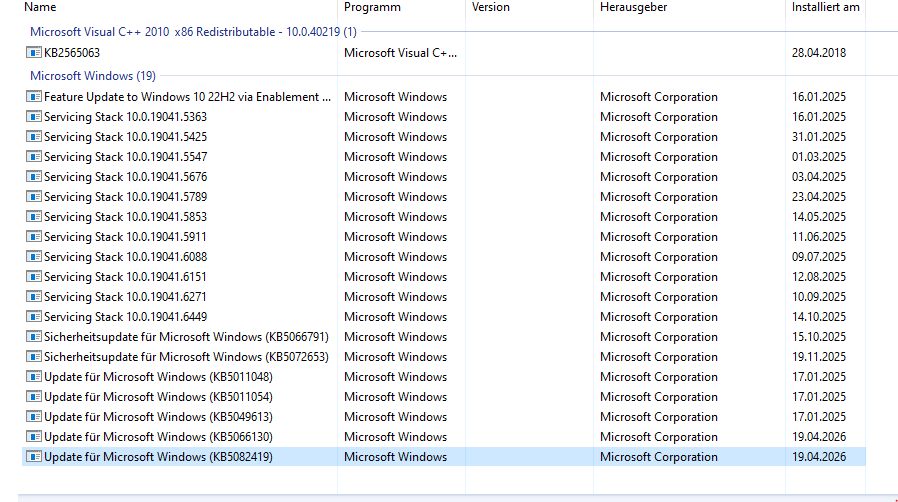Select Servicing Stack 10.0.19041.6088 name
Viewport: 898px width, 502px height.
(125, 257)
